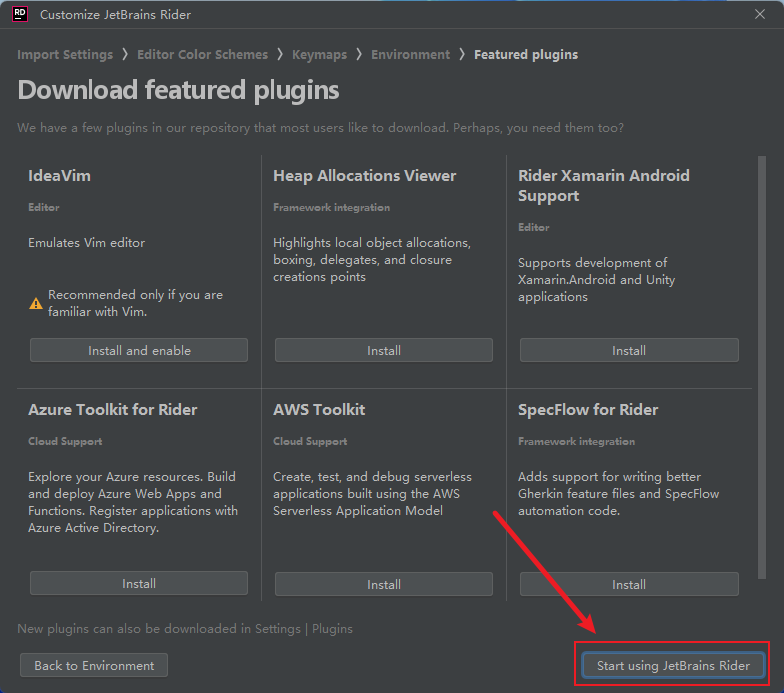Click 'Emulates Vim editor' description
This screenshot has height=693, width=784.
coord(86,242)
